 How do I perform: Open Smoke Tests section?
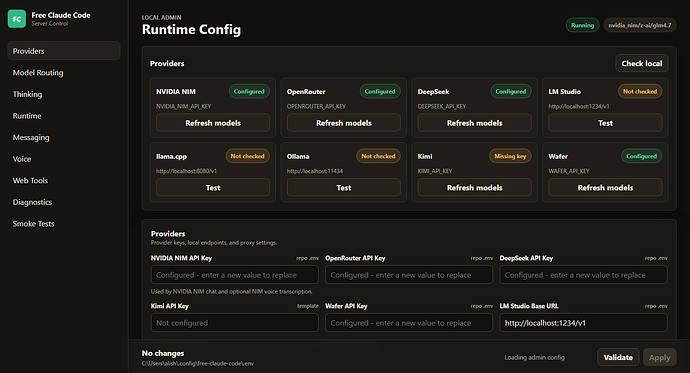(x=64, y=223)
